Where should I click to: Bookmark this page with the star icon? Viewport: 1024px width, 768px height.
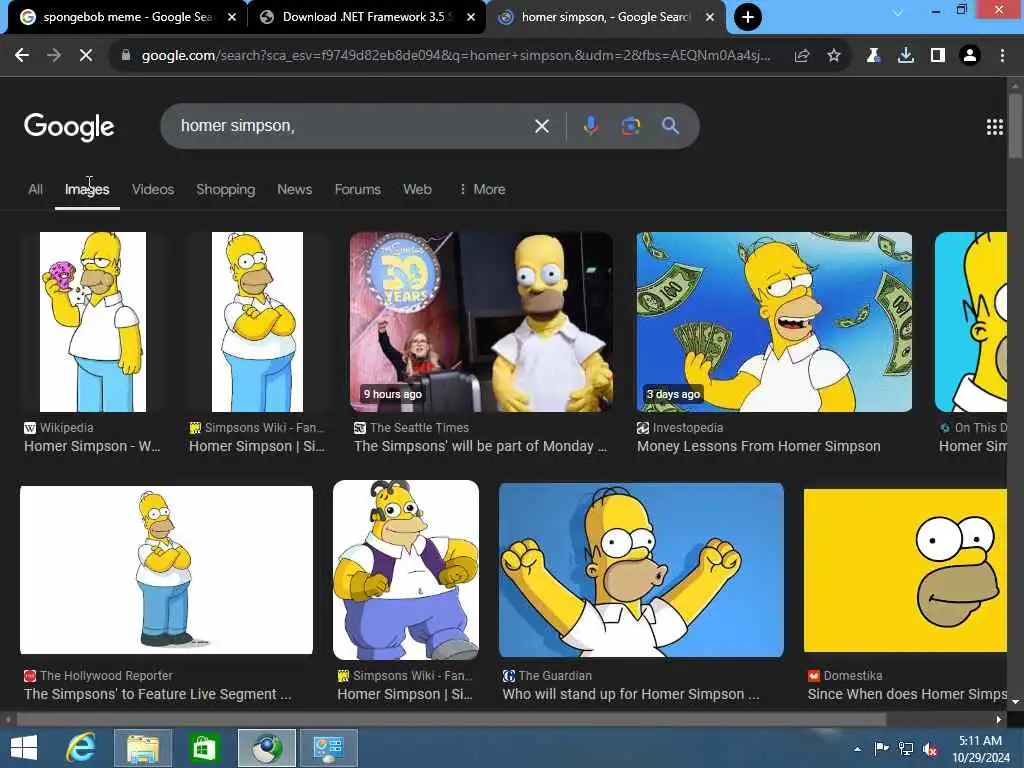[x=833, y=56]
